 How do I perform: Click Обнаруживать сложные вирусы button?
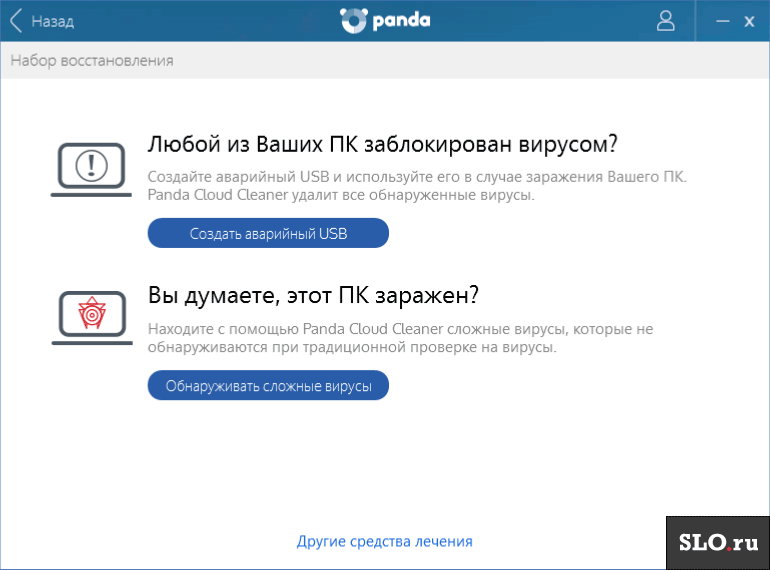268,385
